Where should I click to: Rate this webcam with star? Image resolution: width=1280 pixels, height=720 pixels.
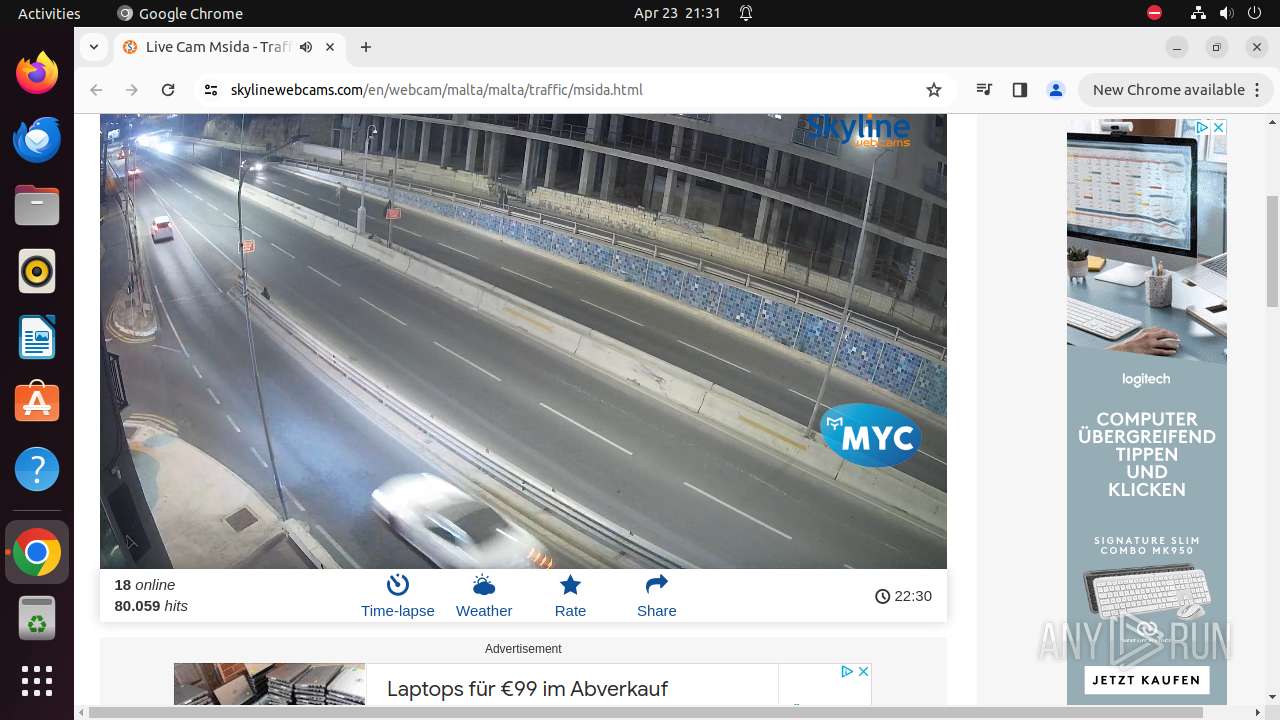pyautogui.click(x=570, y=596)
